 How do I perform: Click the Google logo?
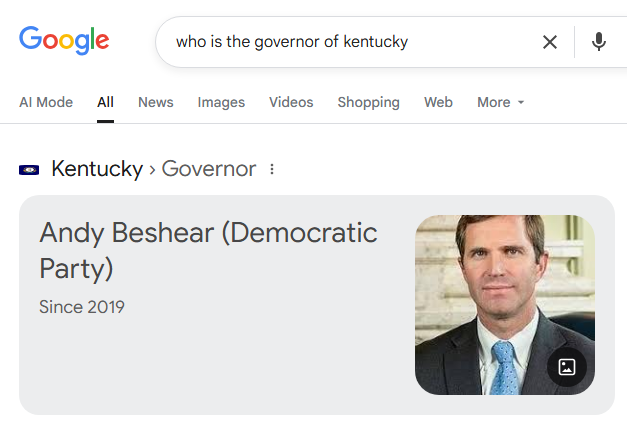(x=64, y=41)
